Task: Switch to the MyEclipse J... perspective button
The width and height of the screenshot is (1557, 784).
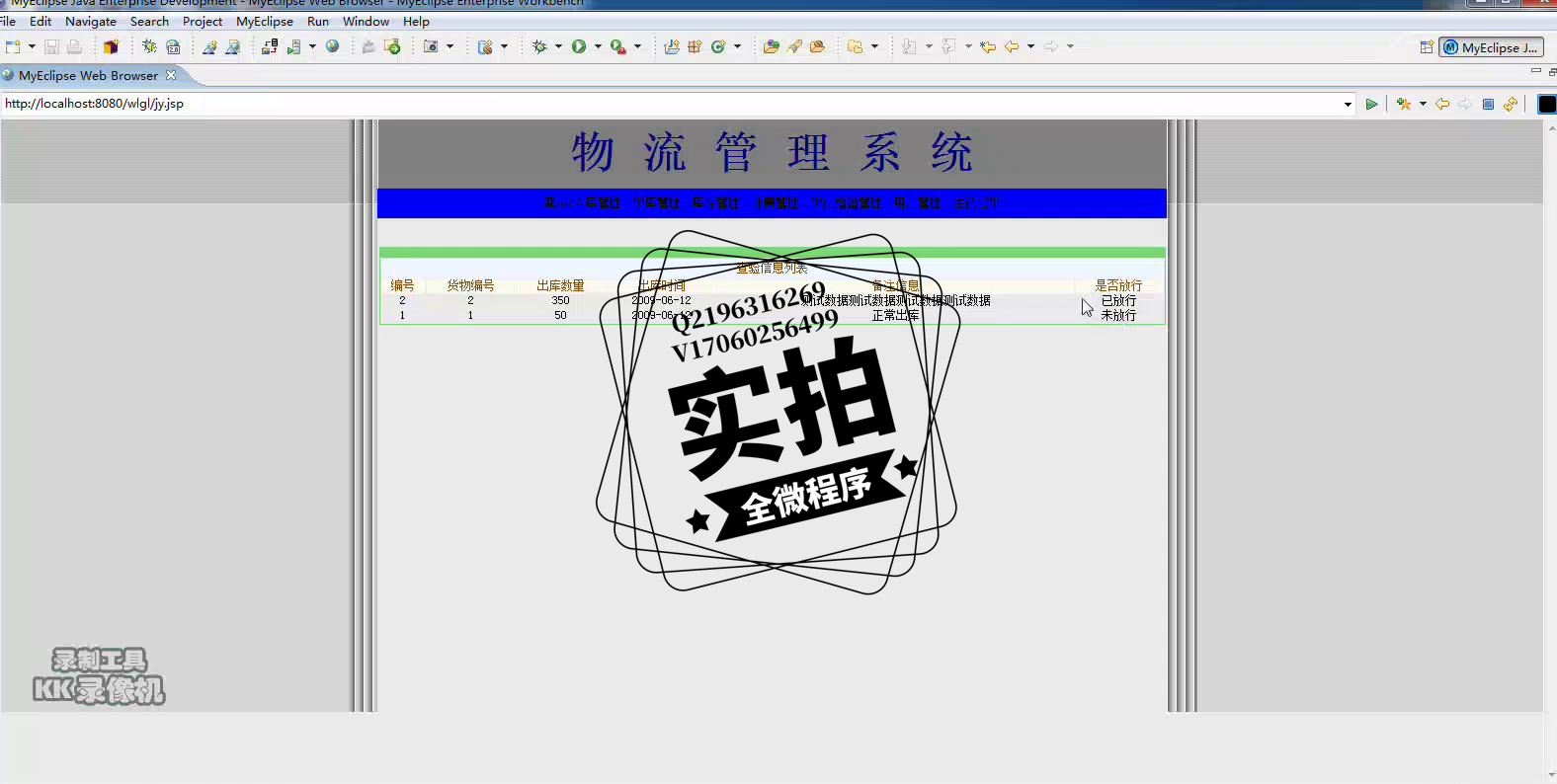Action: pyautogui.click(x=1491, y=47)
